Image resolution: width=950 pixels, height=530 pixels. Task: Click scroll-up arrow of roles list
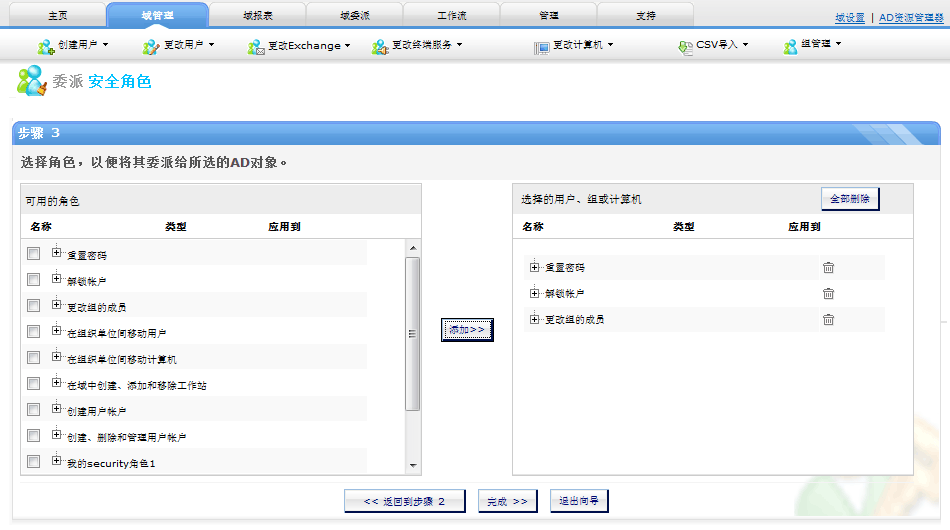tap(413, 248)
